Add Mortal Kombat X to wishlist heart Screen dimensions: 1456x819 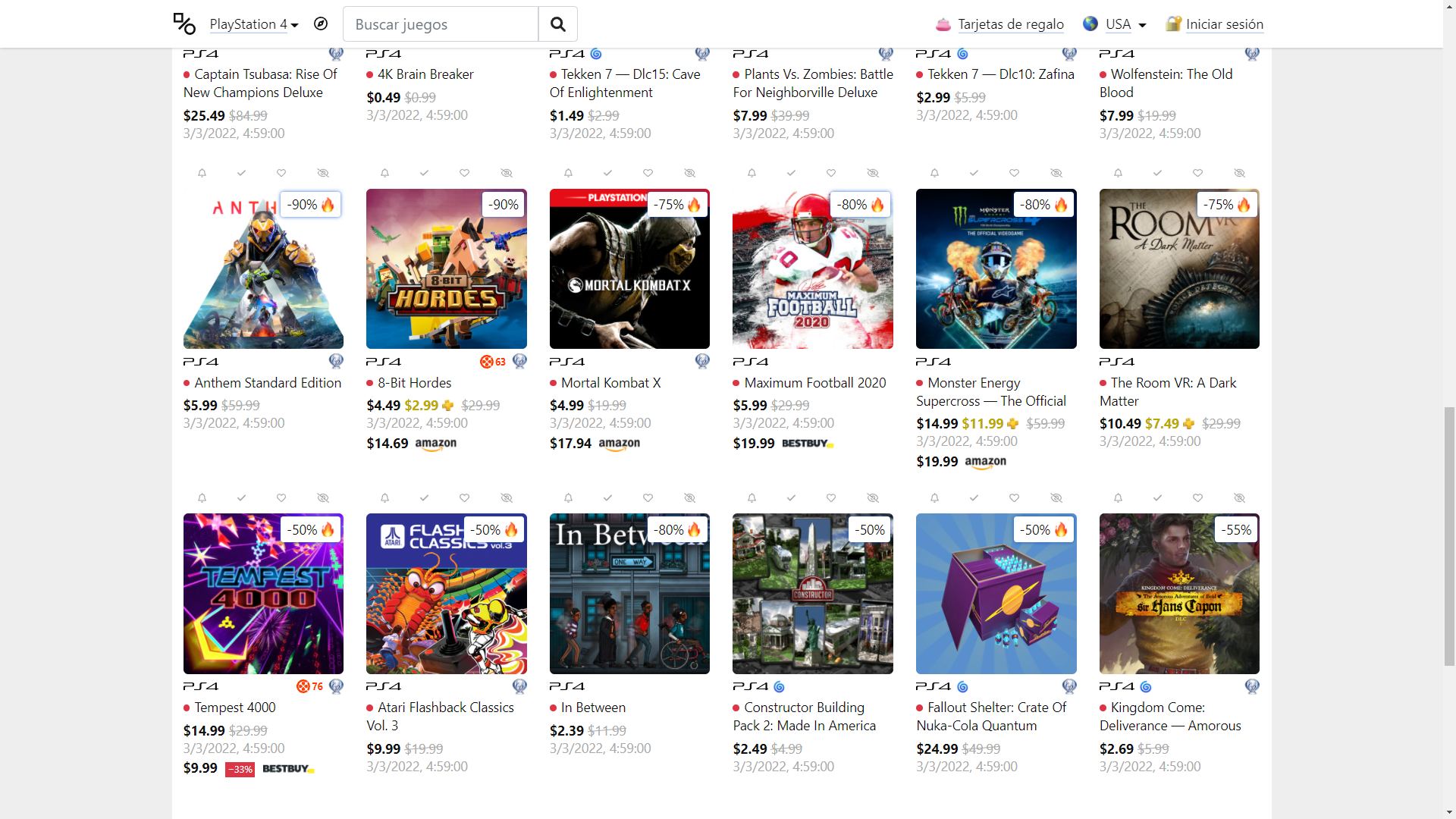click(648, 173)
